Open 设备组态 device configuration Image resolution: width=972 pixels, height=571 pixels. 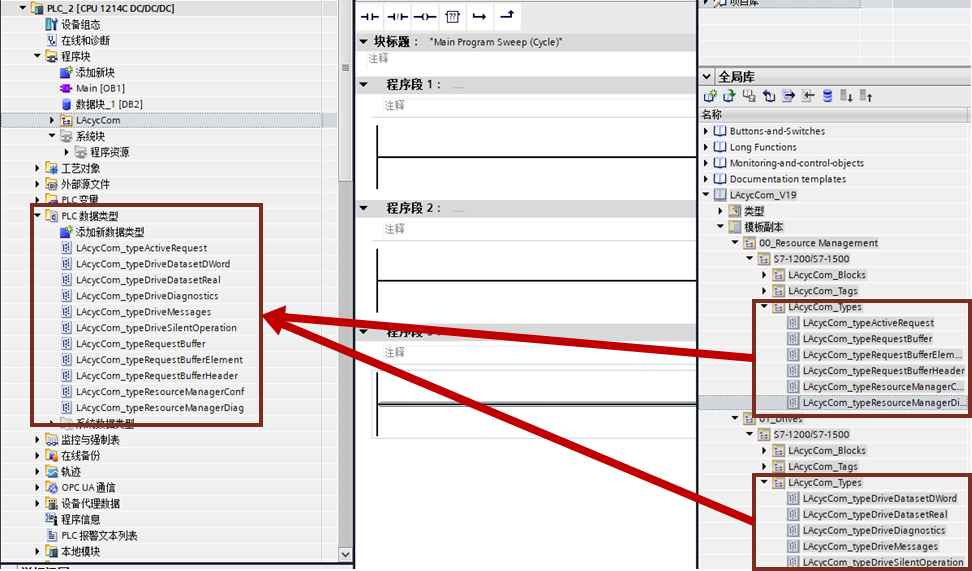[80, 24]
